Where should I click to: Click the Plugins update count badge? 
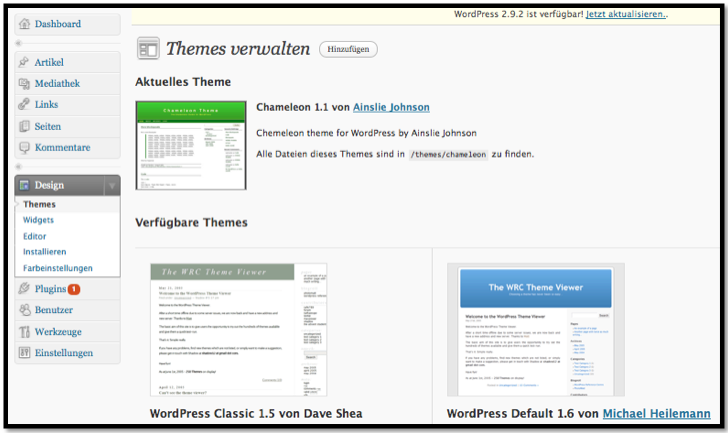click(74, 289)
